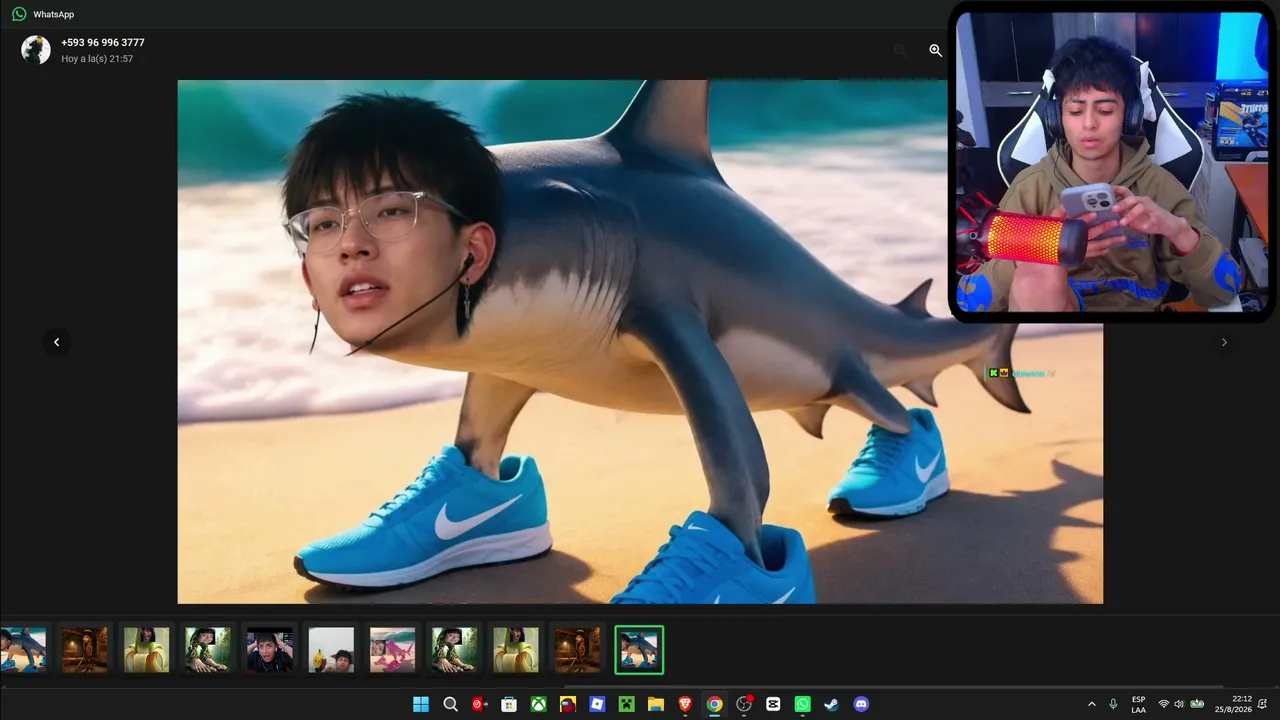Go to the previous image

56,342
